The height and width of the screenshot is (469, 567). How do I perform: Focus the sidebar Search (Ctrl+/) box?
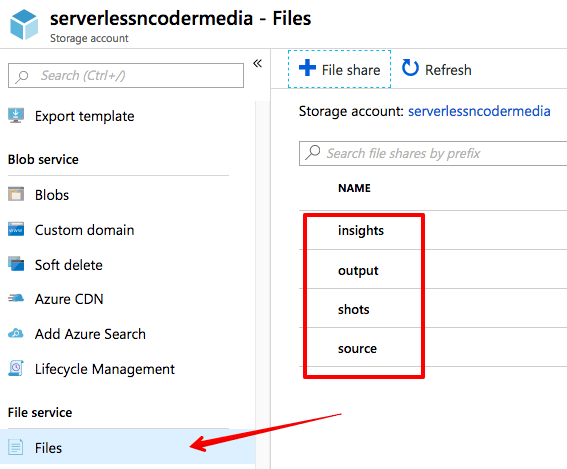[x=126, y=75]
